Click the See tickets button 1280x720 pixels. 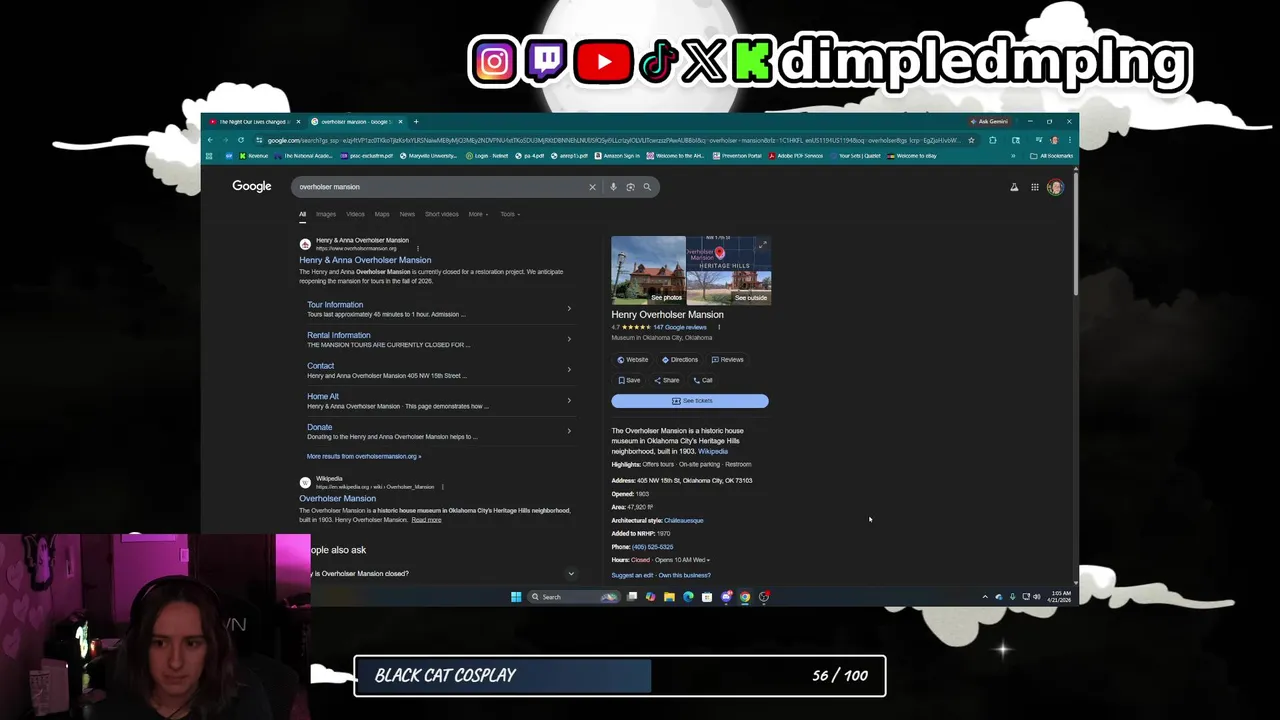690,401
